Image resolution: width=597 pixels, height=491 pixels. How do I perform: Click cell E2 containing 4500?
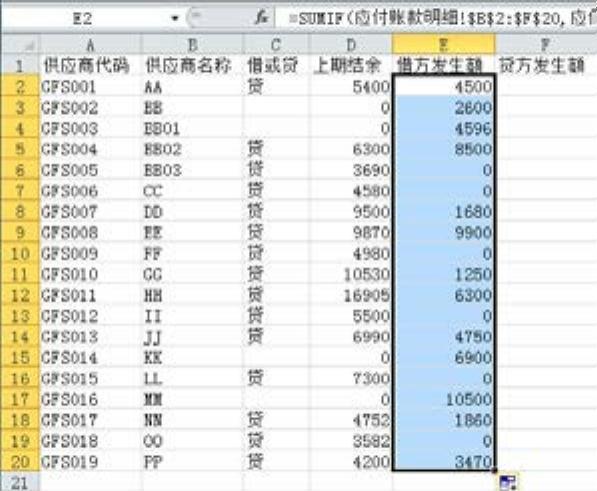tap(444, 87)
